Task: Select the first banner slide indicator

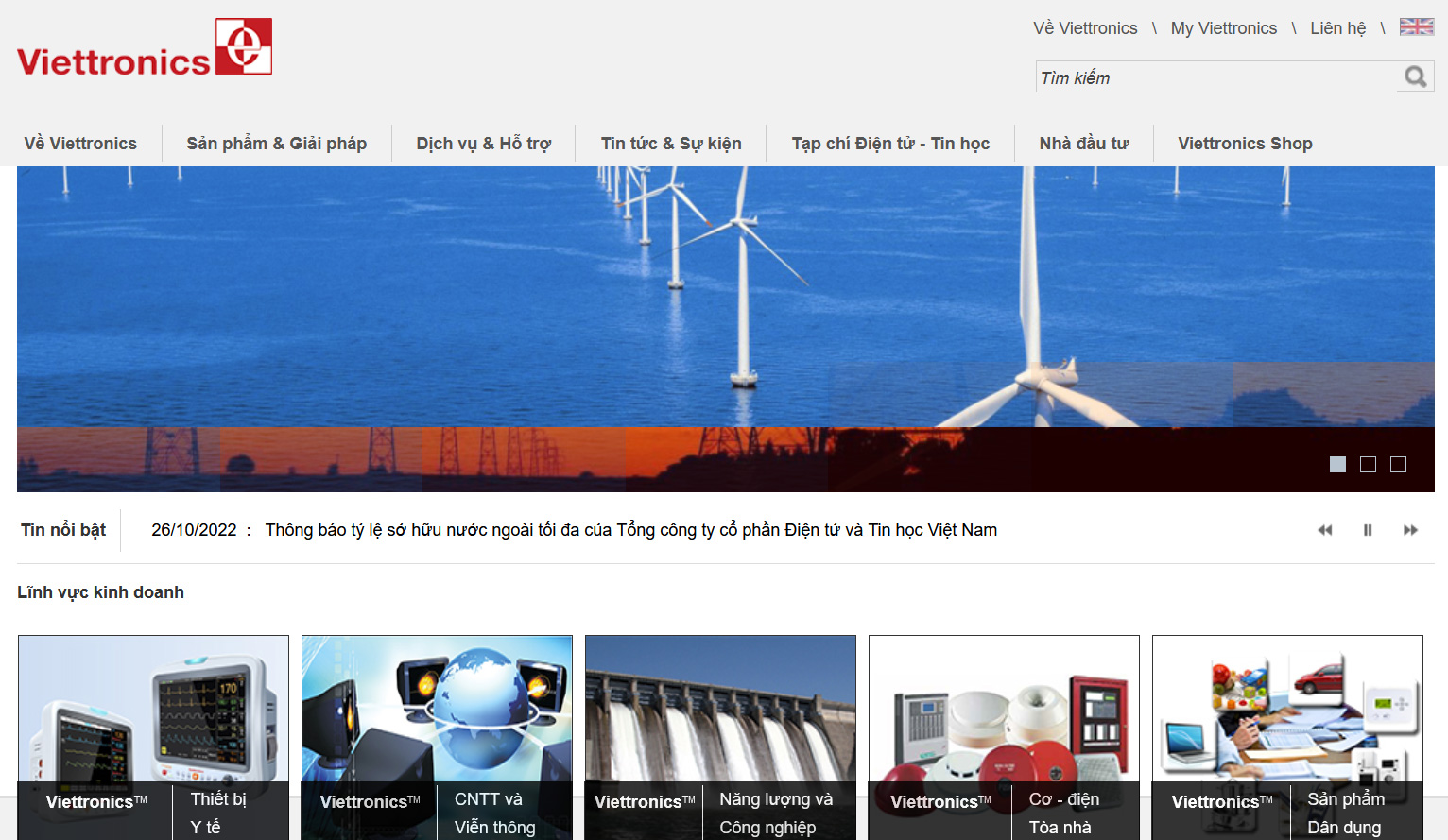Action: (x=1337, y=464)
